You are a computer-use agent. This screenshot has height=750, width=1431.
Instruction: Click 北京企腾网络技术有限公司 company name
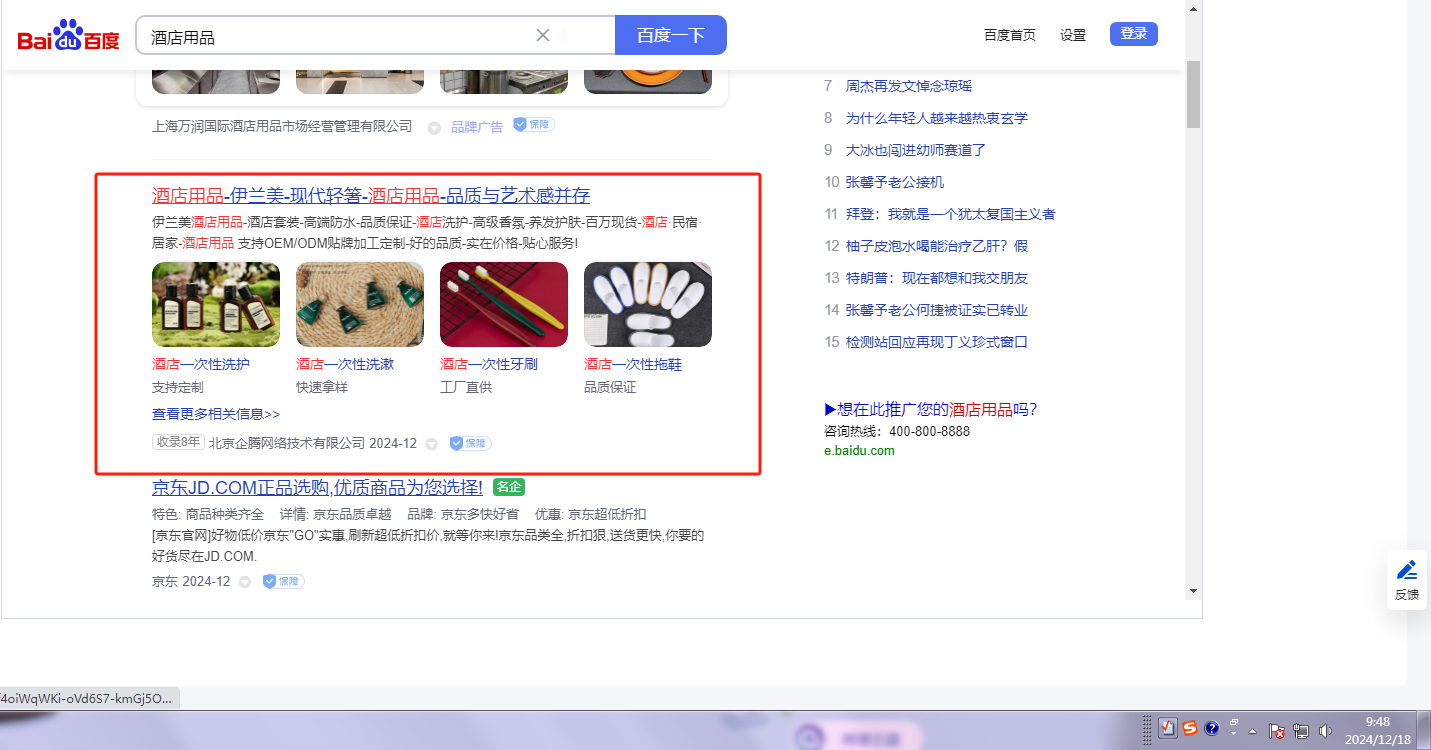click(287, 443)
